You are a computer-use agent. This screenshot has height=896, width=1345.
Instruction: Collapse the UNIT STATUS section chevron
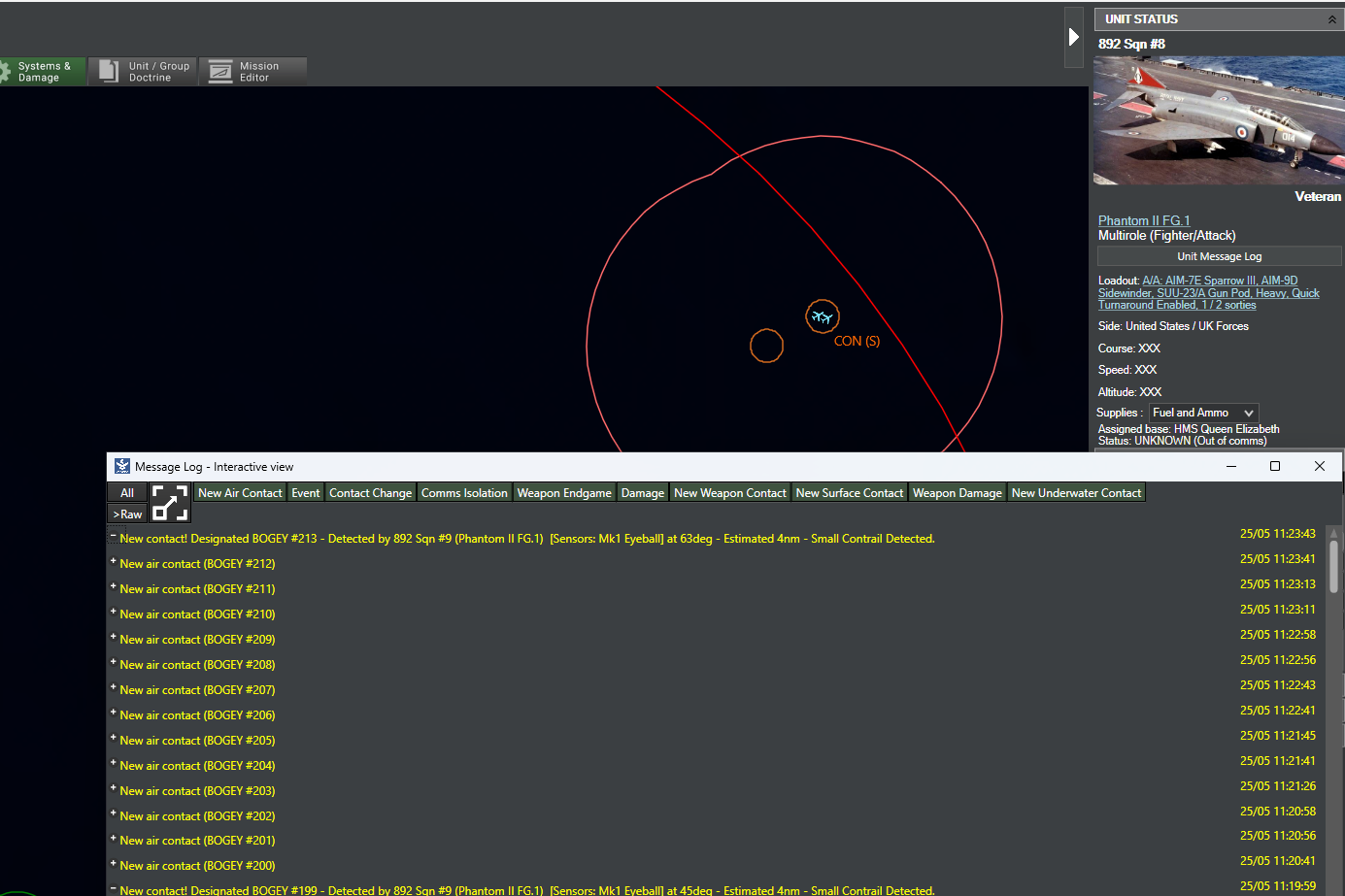click(1332, 19)
